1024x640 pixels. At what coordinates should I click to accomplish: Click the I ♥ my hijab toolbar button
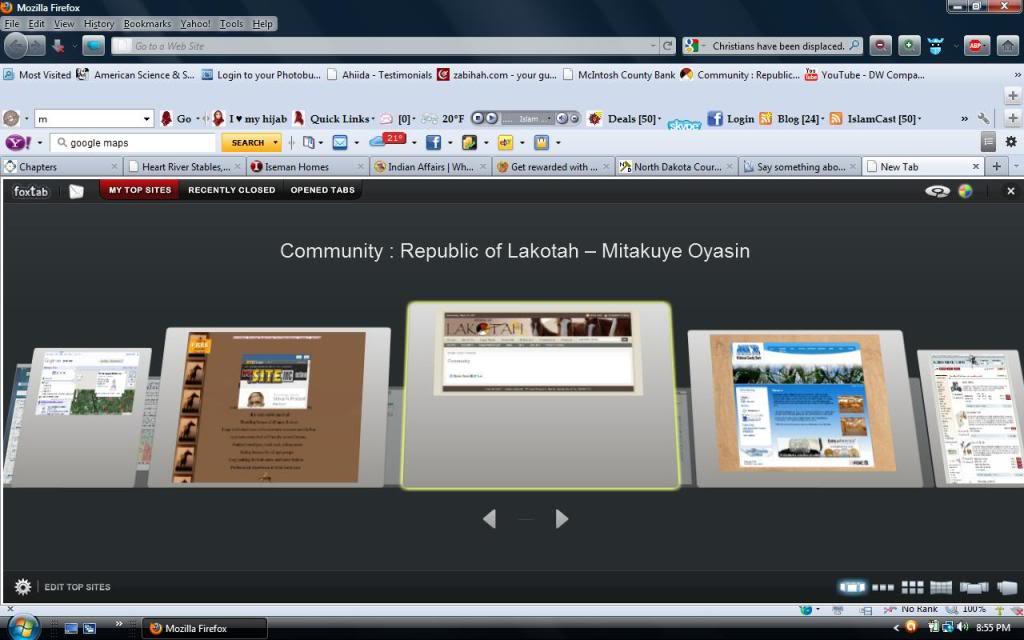click(x=250, y=119)
